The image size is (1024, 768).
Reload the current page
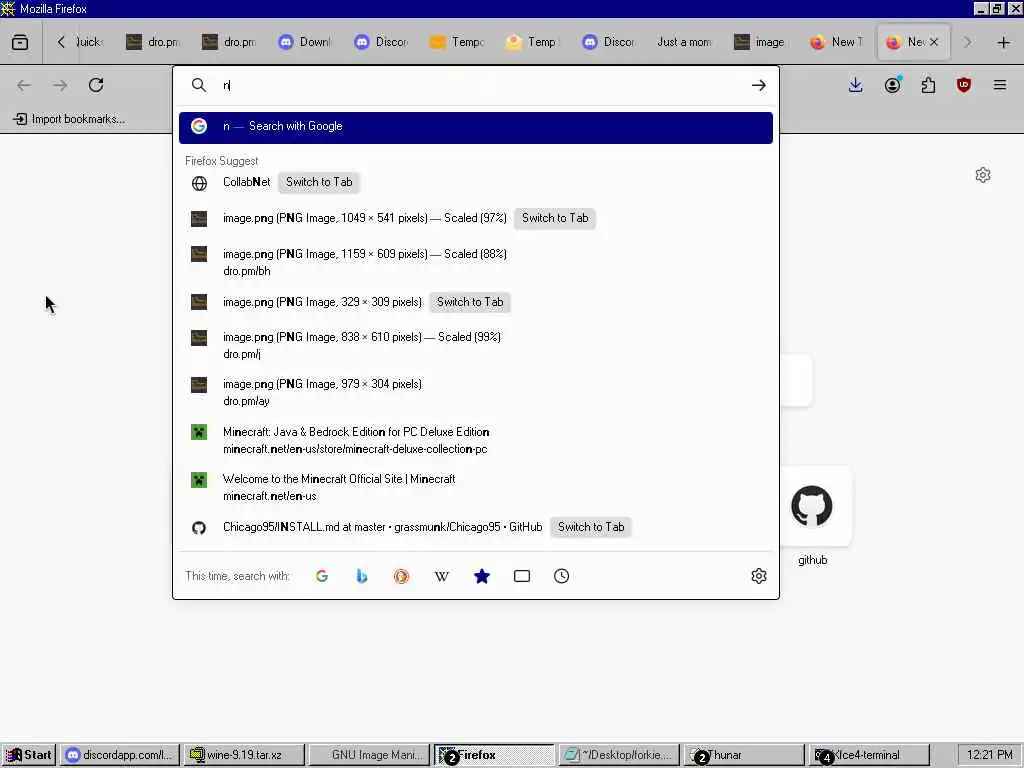click(x=96, y=85)
